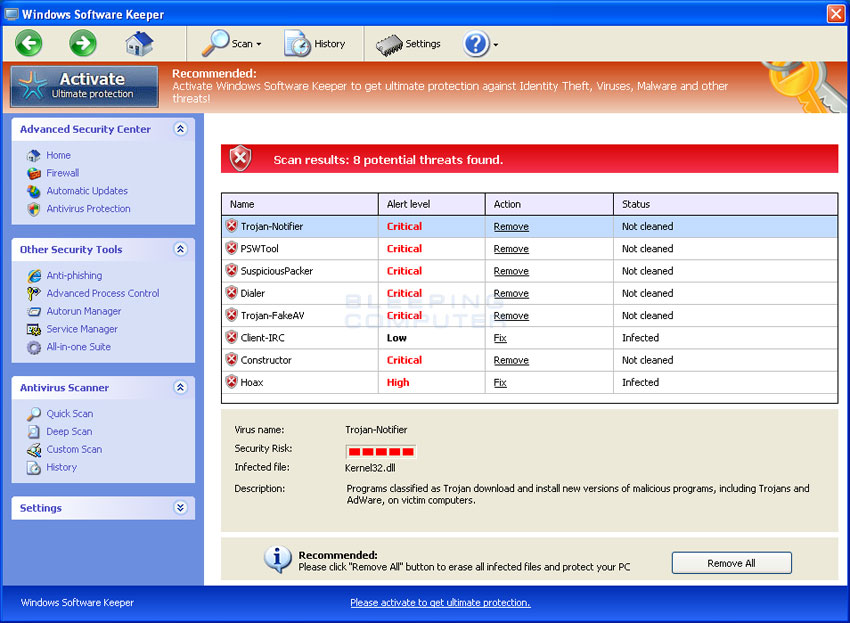Click the Scan magnifying glass icon
The height and width of the screenshot is (623, 850).
click(215, 43)
